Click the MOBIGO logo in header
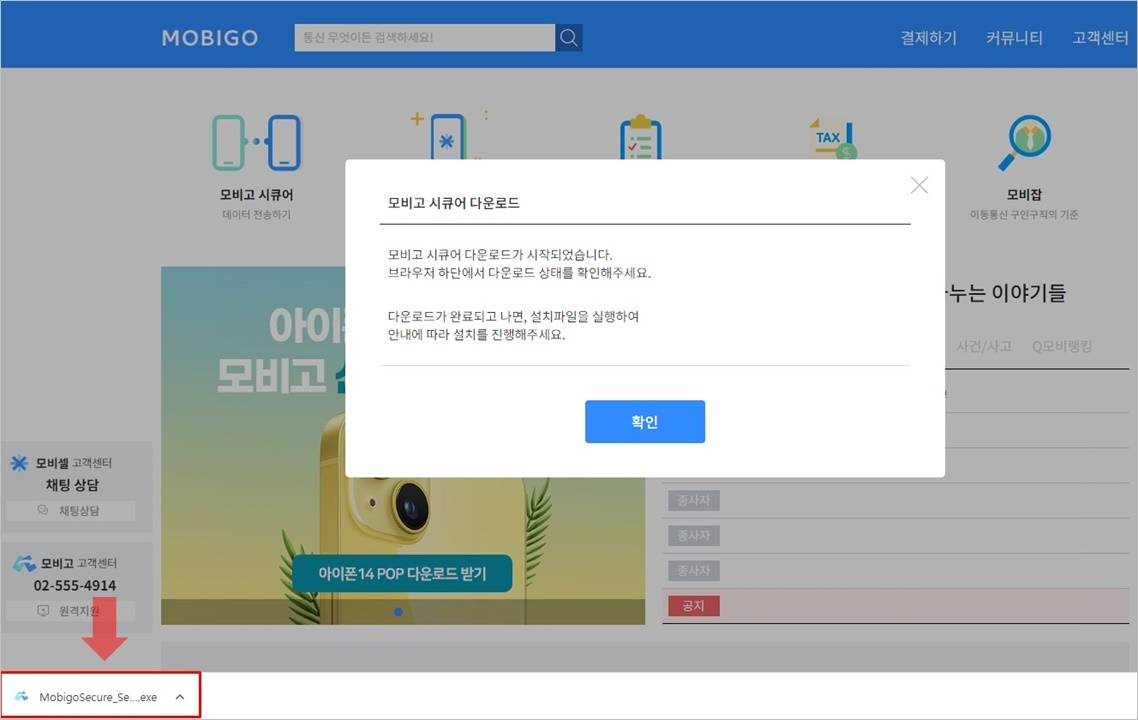The image size is (1138, 720). 210,38
